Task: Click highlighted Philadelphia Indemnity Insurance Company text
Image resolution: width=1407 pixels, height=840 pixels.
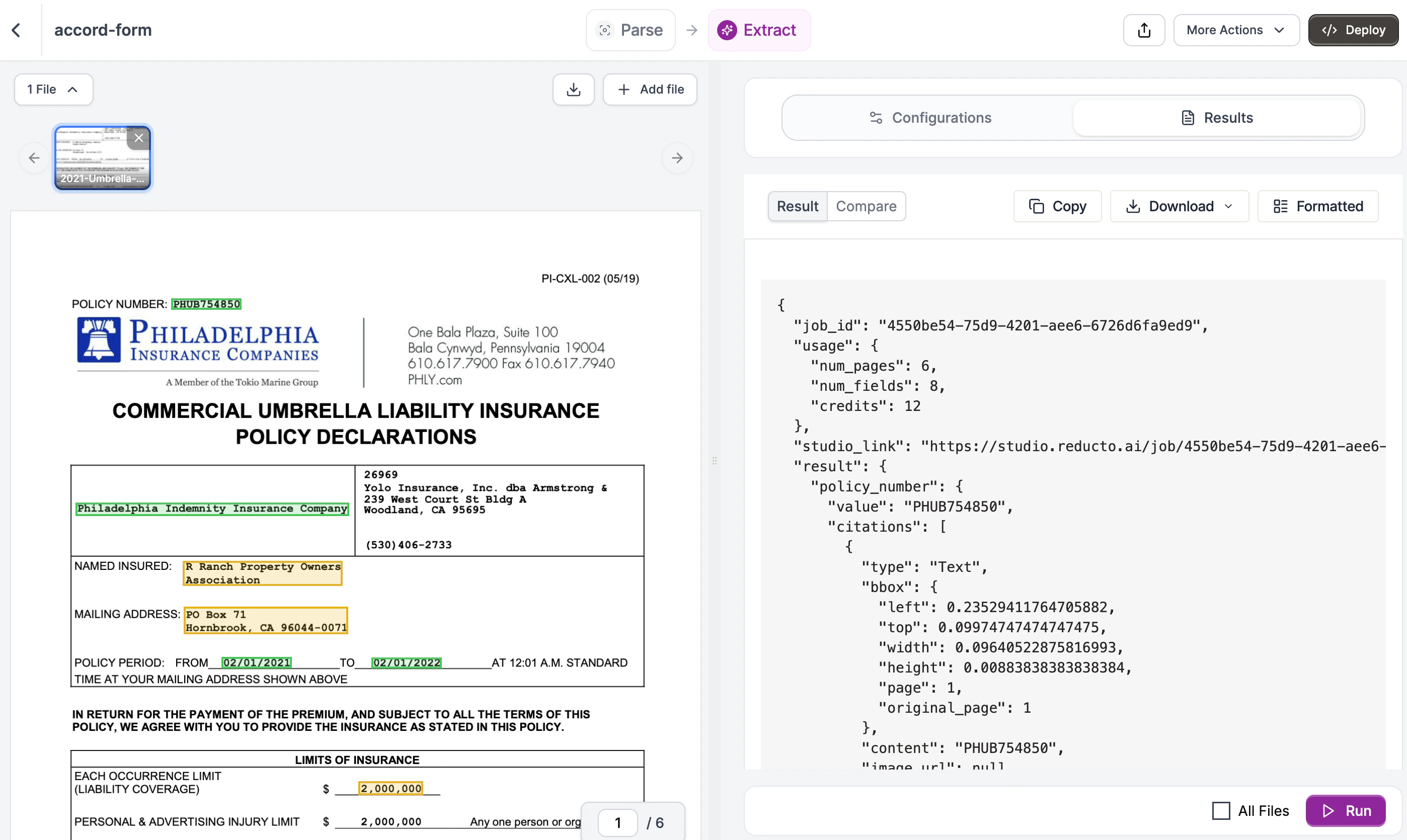Action: click(212, 509)
